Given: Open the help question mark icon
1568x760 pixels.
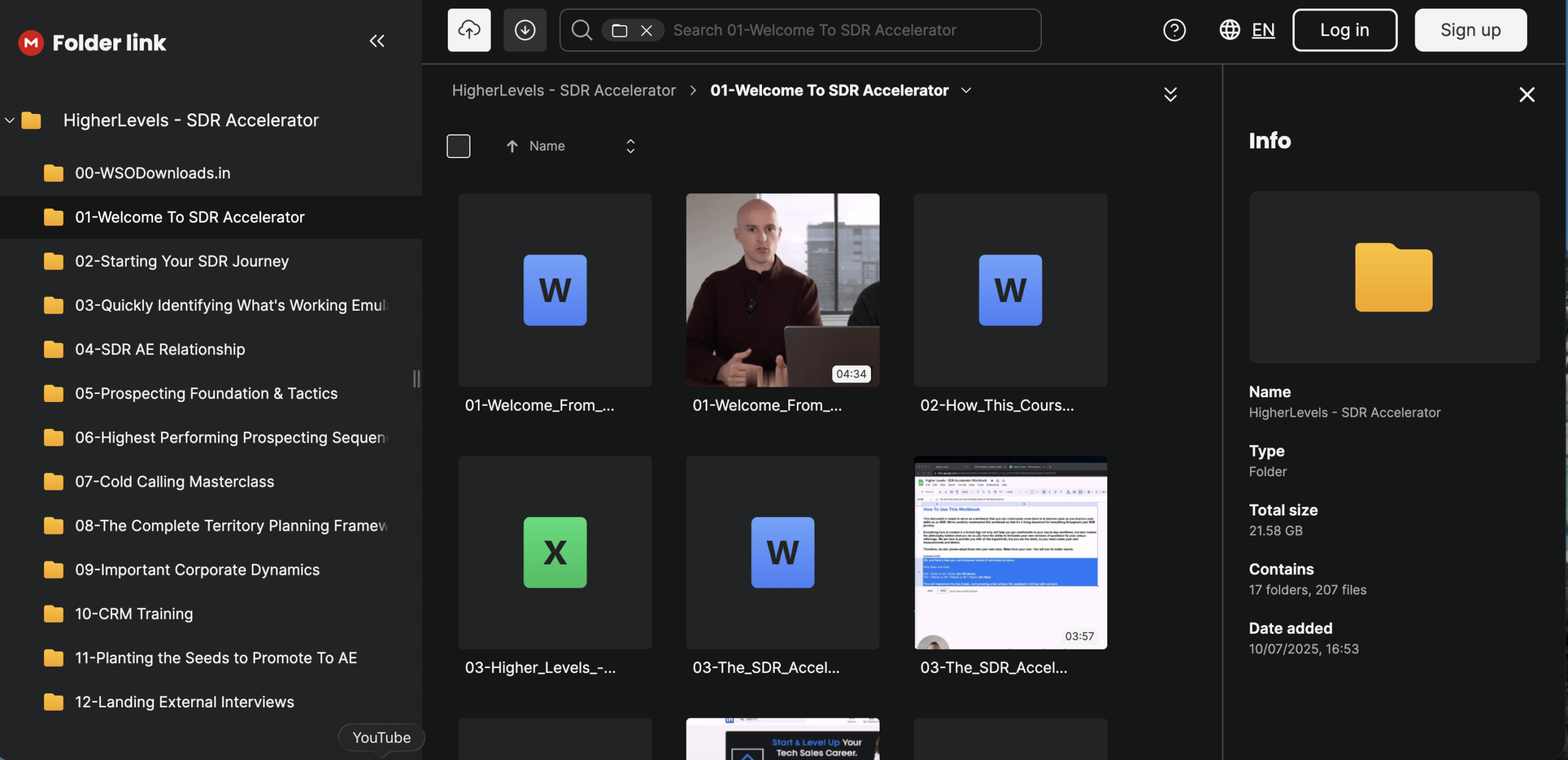Looking at the screenshot, I should click(1174, 30).
